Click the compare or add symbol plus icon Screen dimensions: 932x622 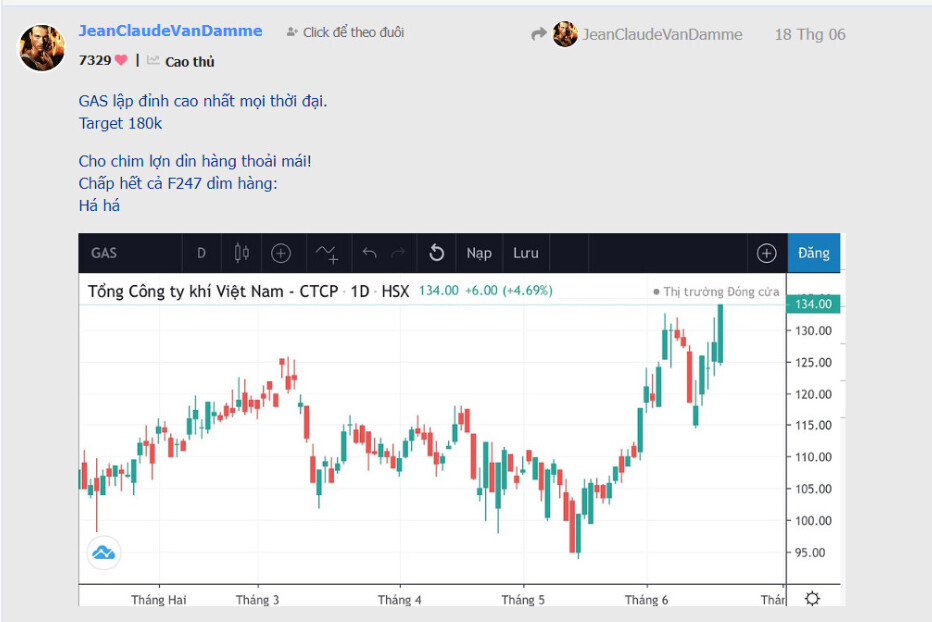pyautogui.click(x=281, y=253)
